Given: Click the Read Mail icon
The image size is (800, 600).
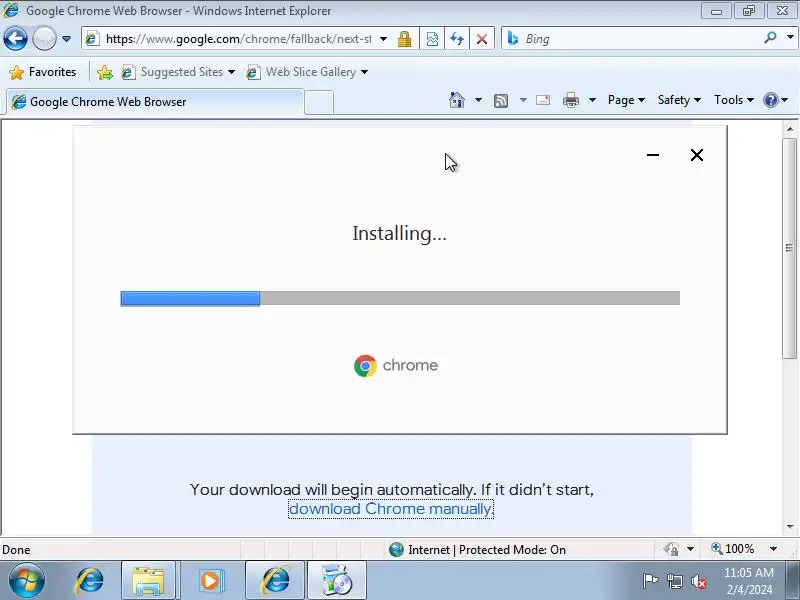Looking at the screenshot, I should coord(543,100).
